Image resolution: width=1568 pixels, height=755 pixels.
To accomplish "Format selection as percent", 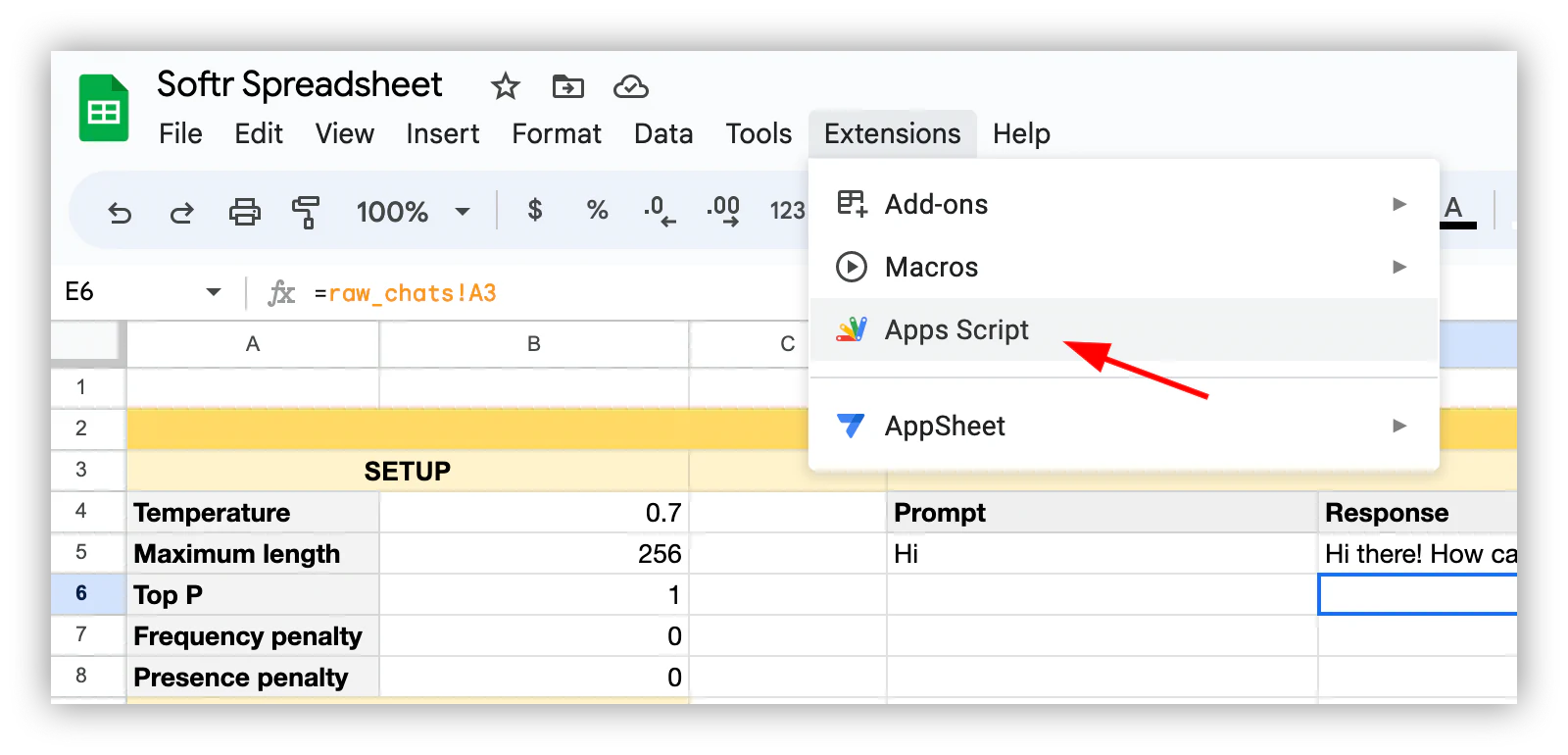I will [x=598, y=210].
